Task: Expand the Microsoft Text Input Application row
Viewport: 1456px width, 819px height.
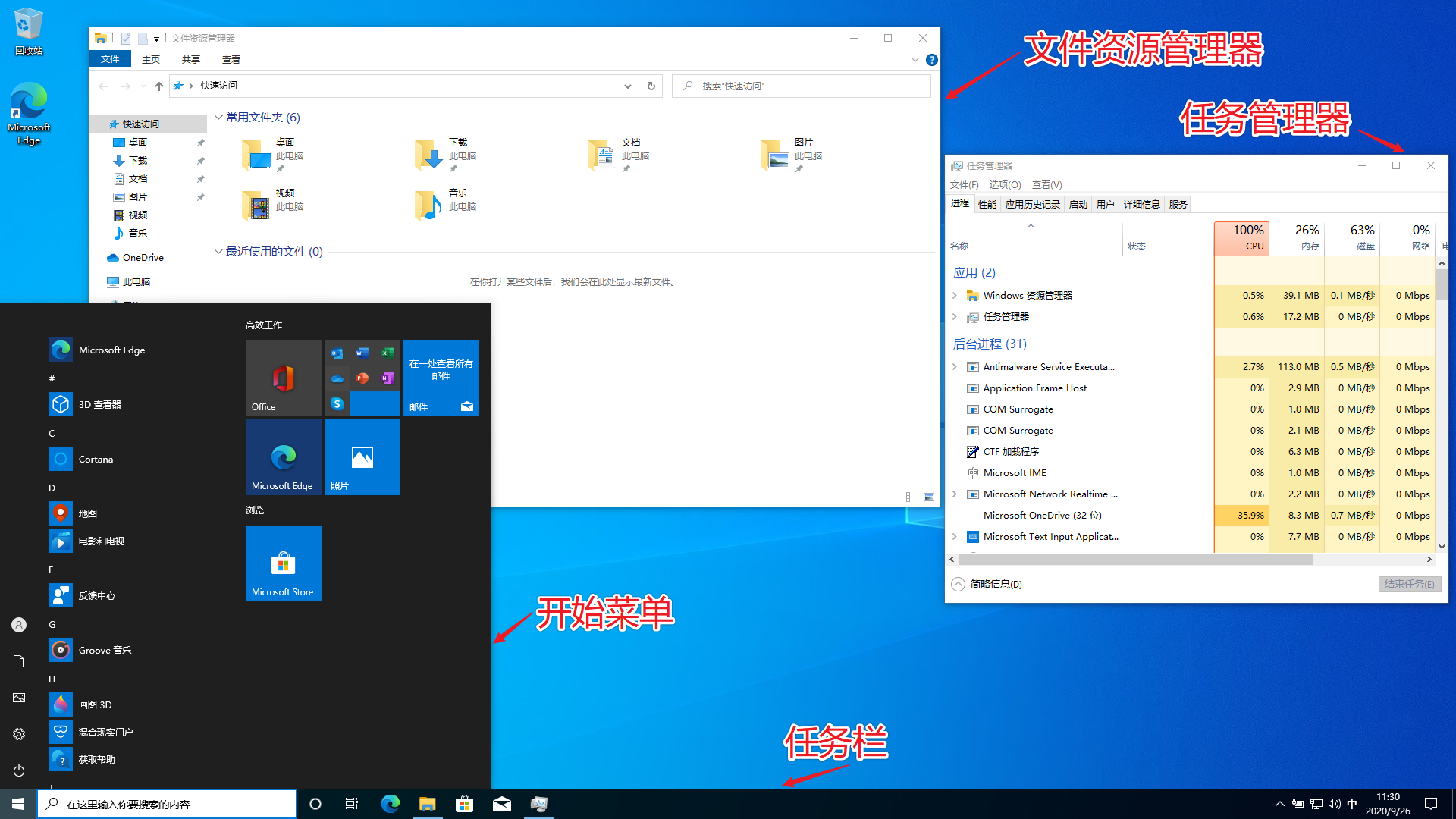Action: (955, 537)
